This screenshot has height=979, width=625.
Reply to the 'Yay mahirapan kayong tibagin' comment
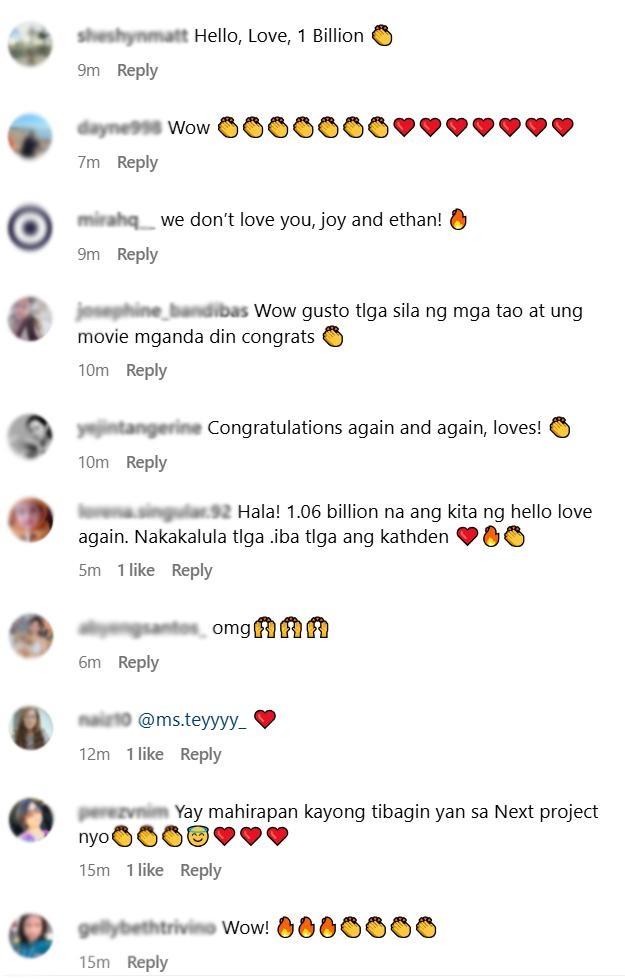tap(200, 870)
